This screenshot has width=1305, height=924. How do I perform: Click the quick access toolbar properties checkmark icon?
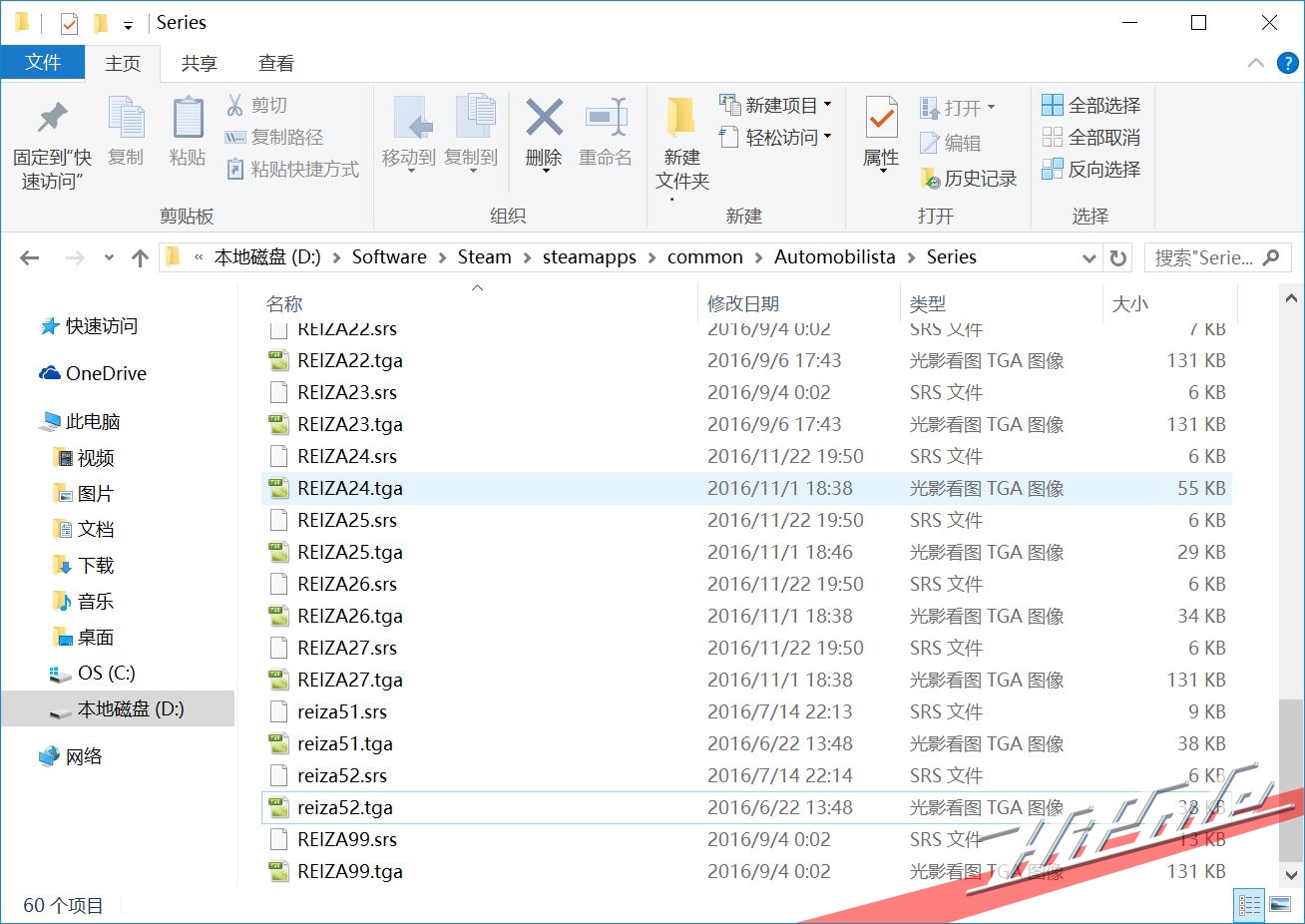coord(69,23)
